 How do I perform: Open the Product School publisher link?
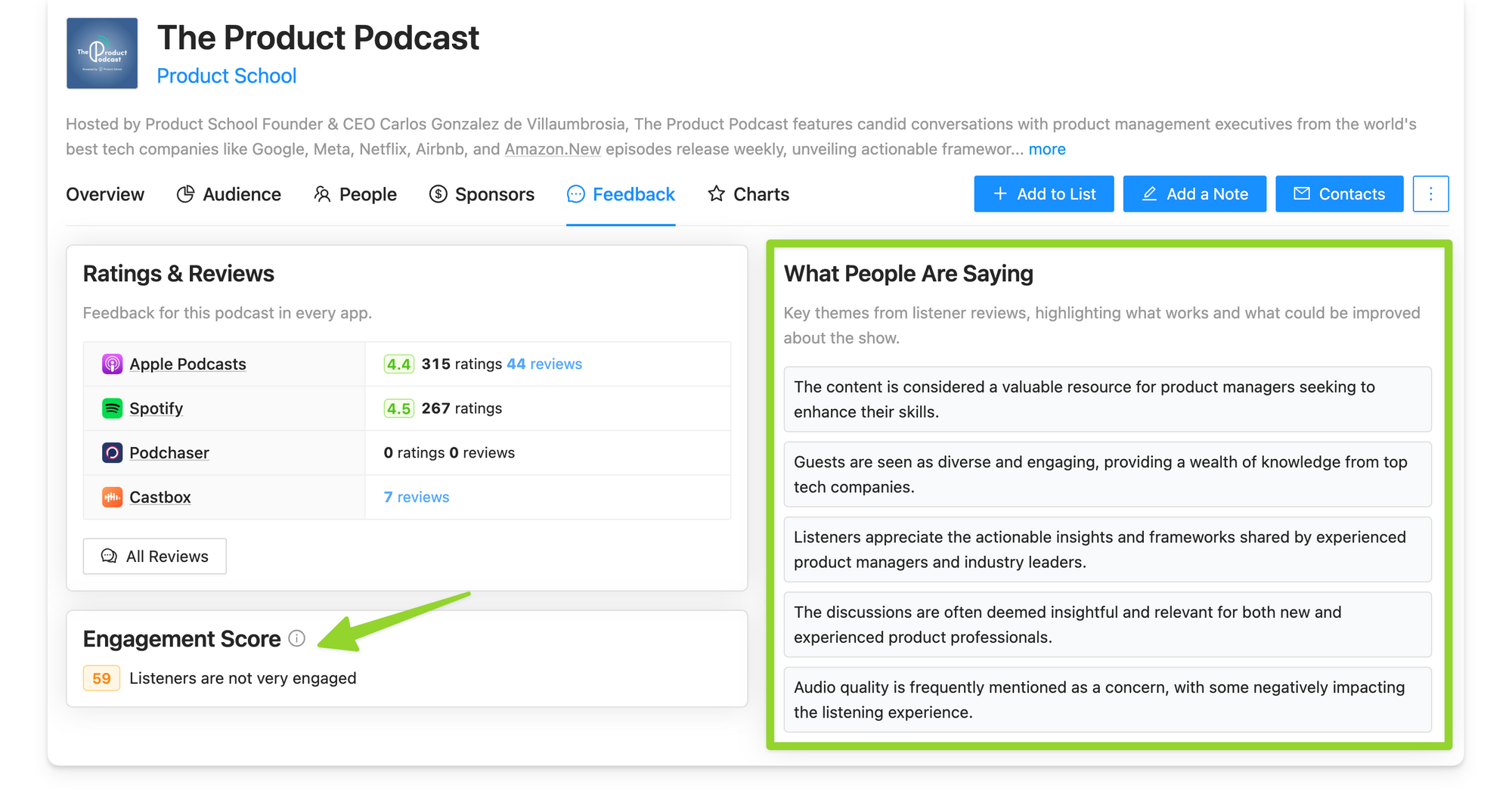click(226, 76)
